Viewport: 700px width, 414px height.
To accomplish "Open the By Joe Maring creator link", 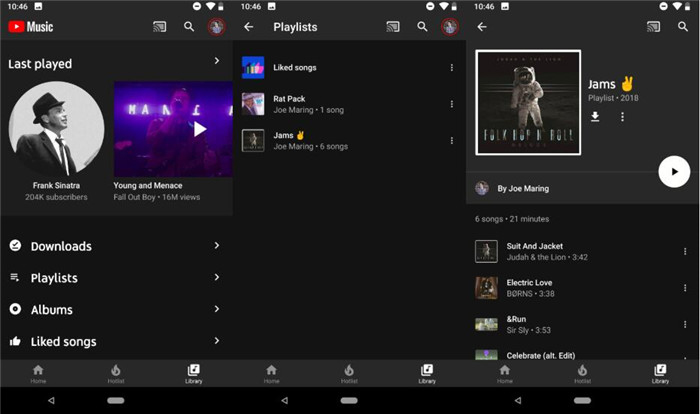I will (x=512, y=188).
